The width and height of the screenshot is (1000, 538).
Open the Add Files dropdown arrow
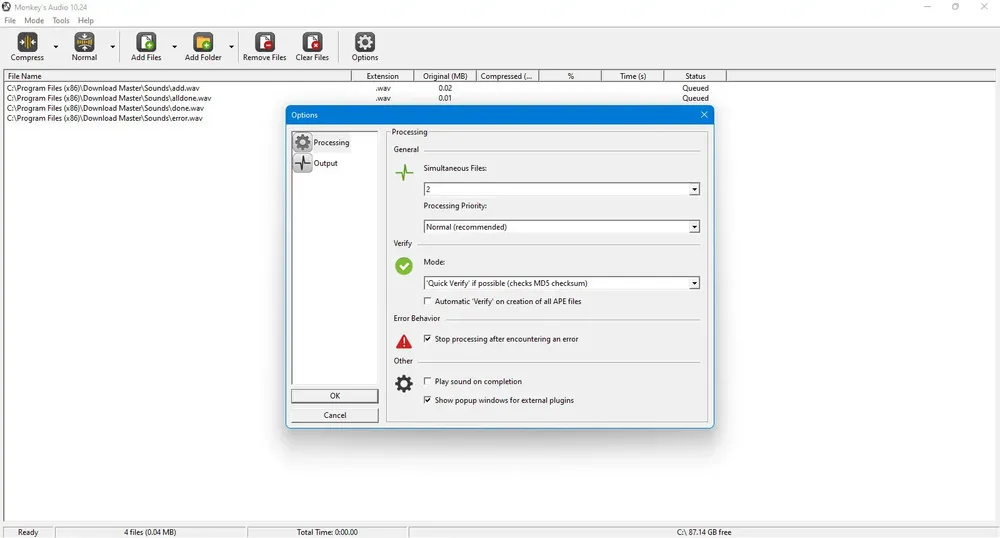tap(174, 47)
